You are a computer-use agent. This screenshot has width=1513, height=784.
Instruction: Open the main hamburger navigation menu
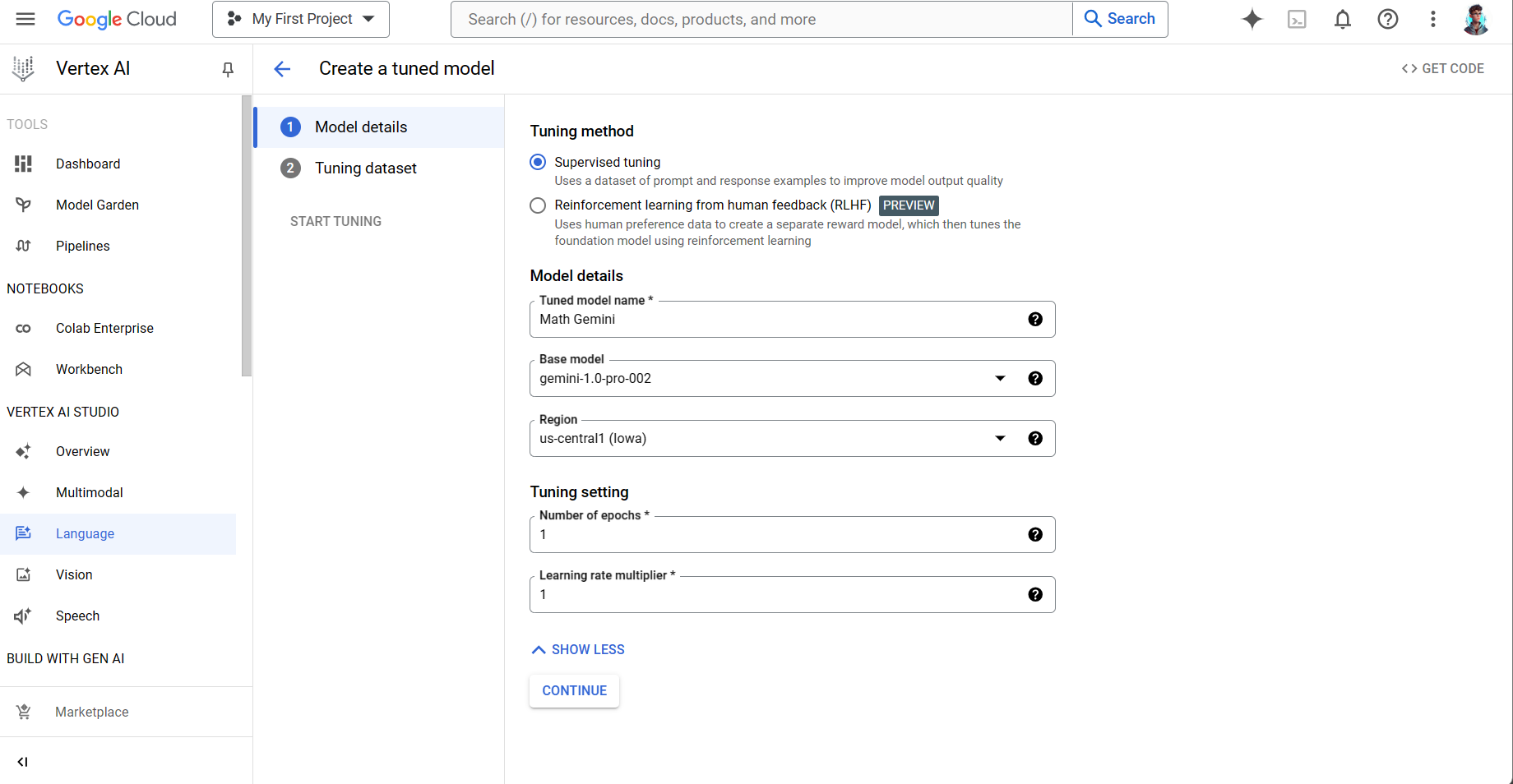pos(25,19)
